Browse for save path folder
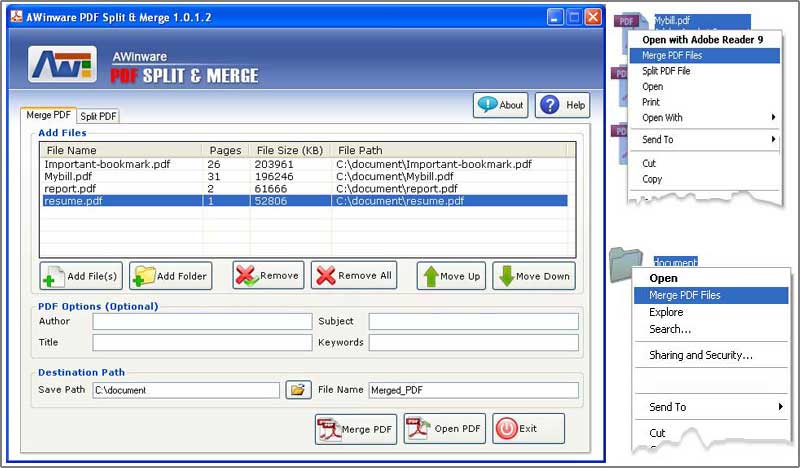Image resolution: width=800 pixels, height=468 pixels. (x=298, y=390)
